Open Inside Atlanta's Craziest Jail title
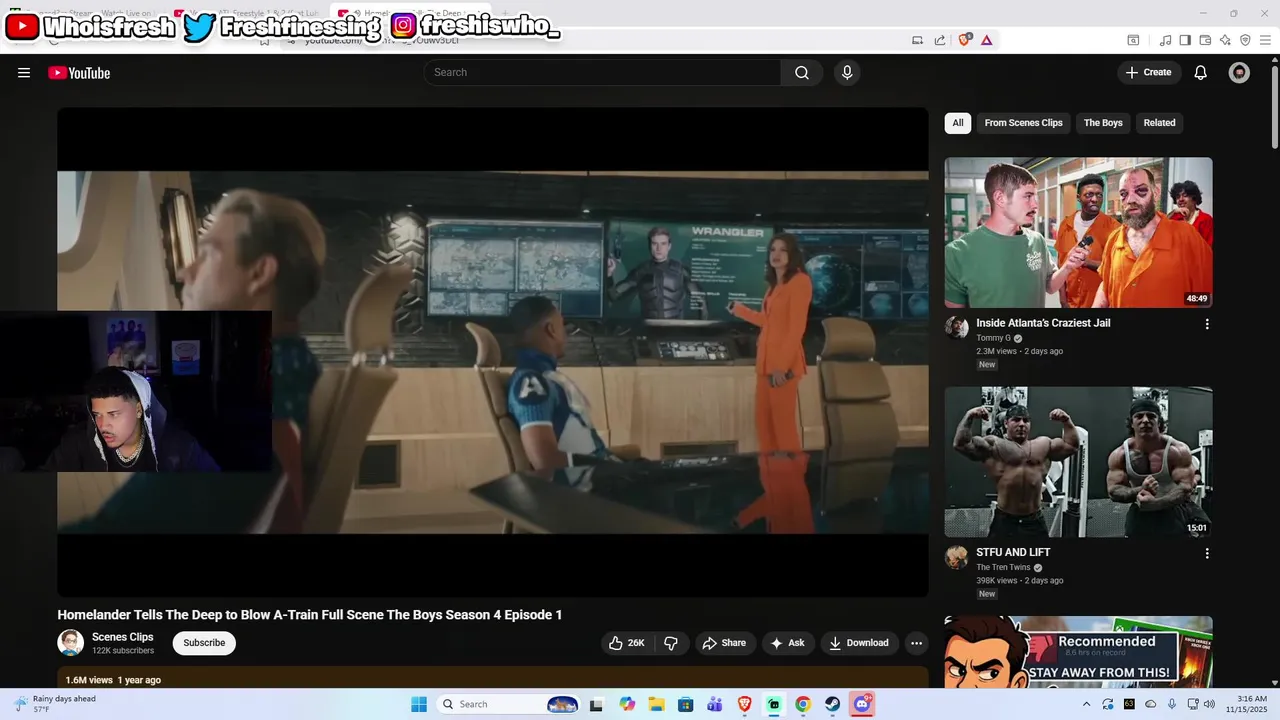Screen dimensions: 1280x720 (x=1043, y=323)
